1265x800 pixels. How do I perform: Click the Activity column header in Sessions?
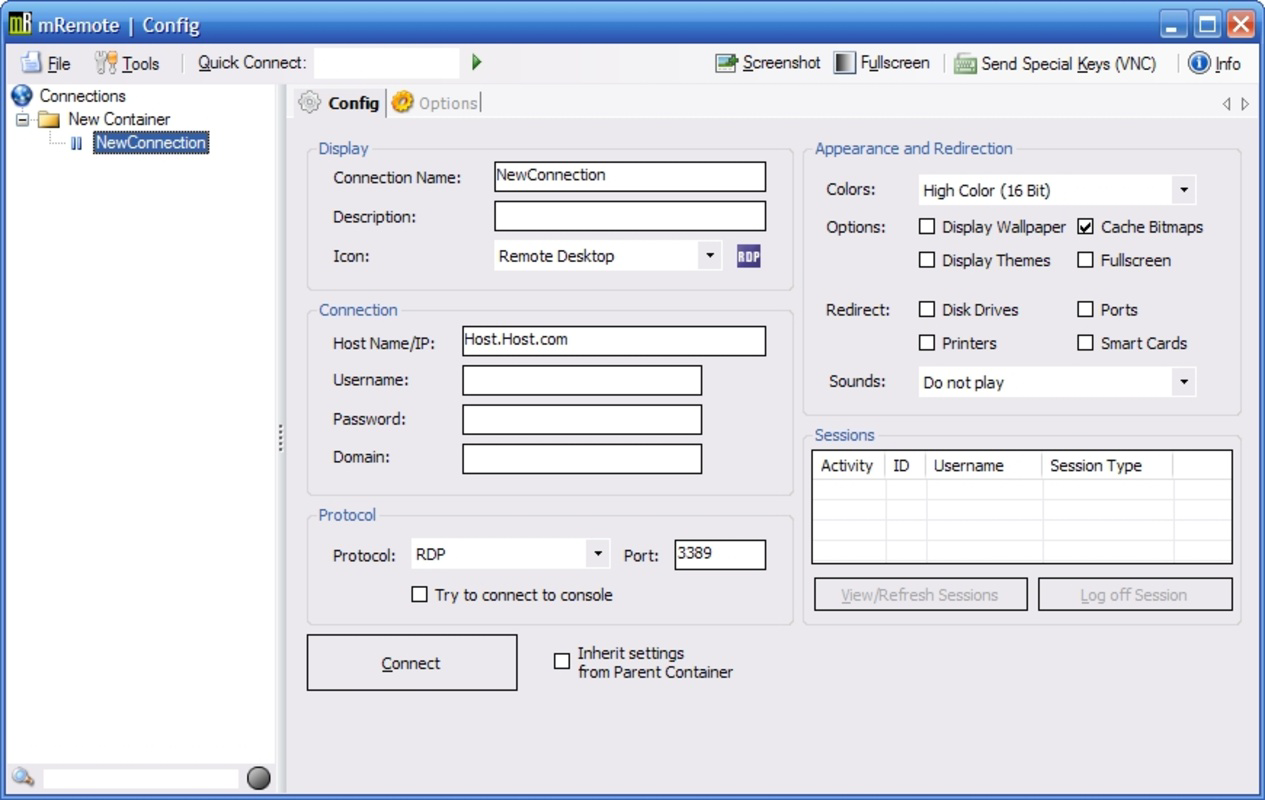click(848, 465)
